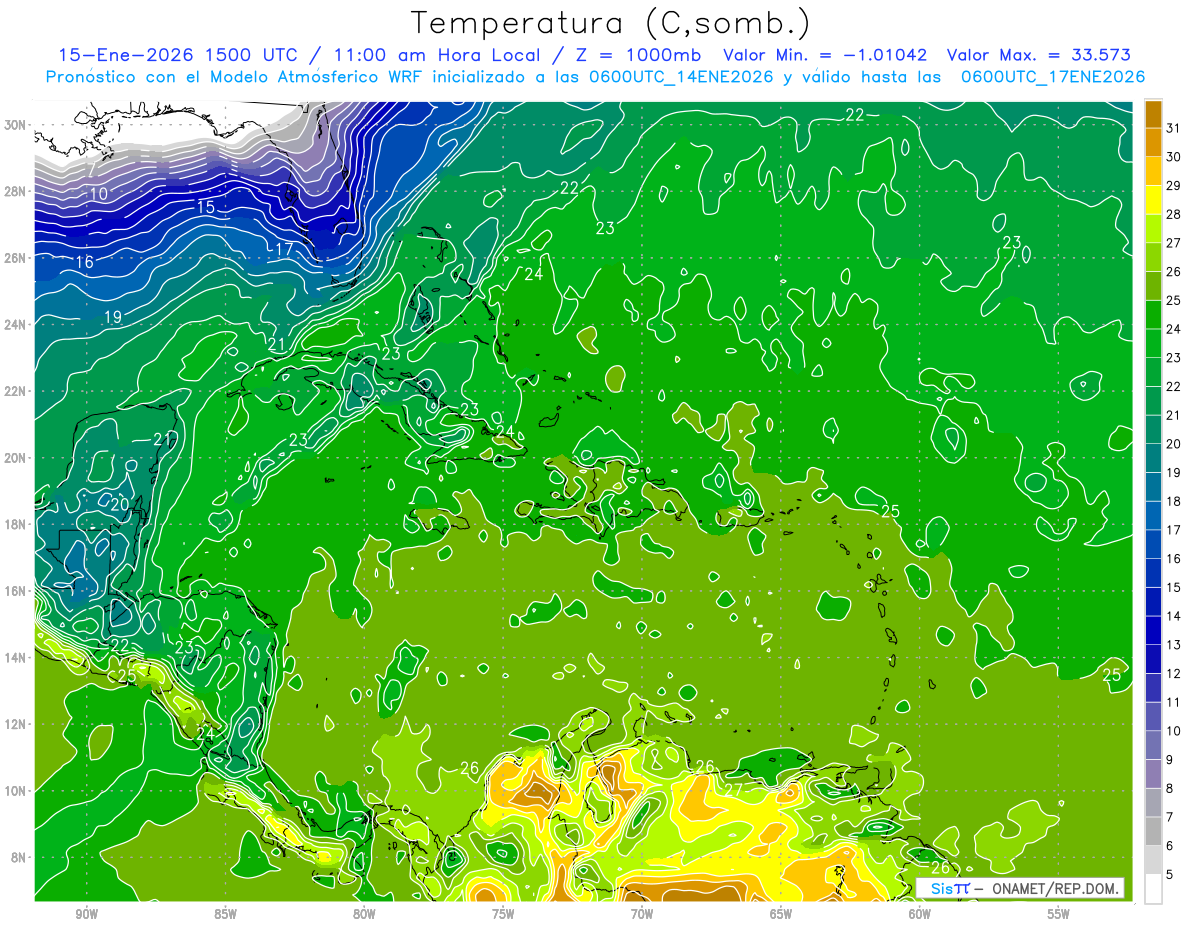
Task: Pick the orange swatch between legend 30 and 31
Action: [1153, 142]
